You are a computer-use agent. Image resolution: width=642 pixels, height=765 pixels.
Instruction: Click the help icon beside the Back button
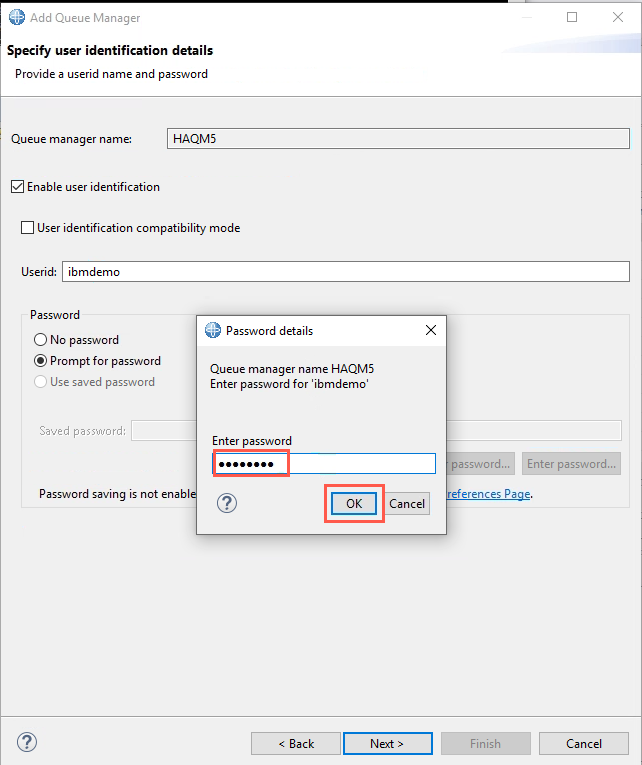27,742
